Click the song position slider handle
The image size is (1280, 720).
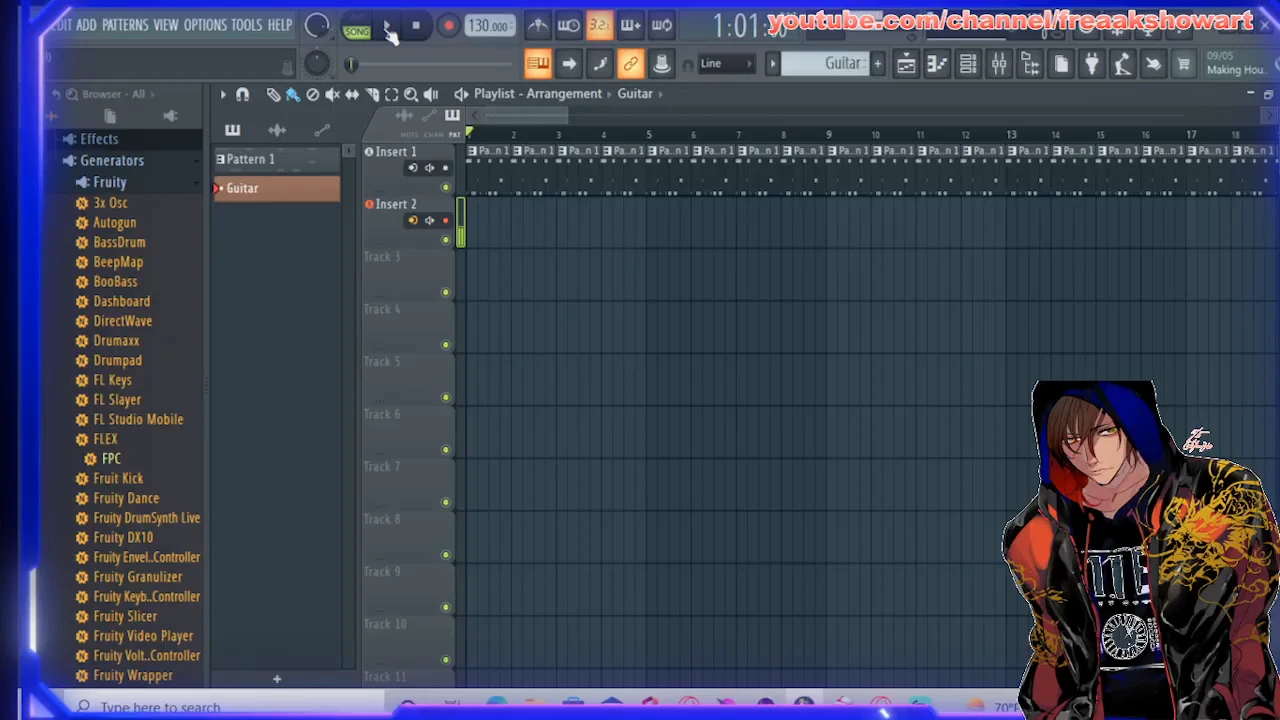(x=351, y=65)
